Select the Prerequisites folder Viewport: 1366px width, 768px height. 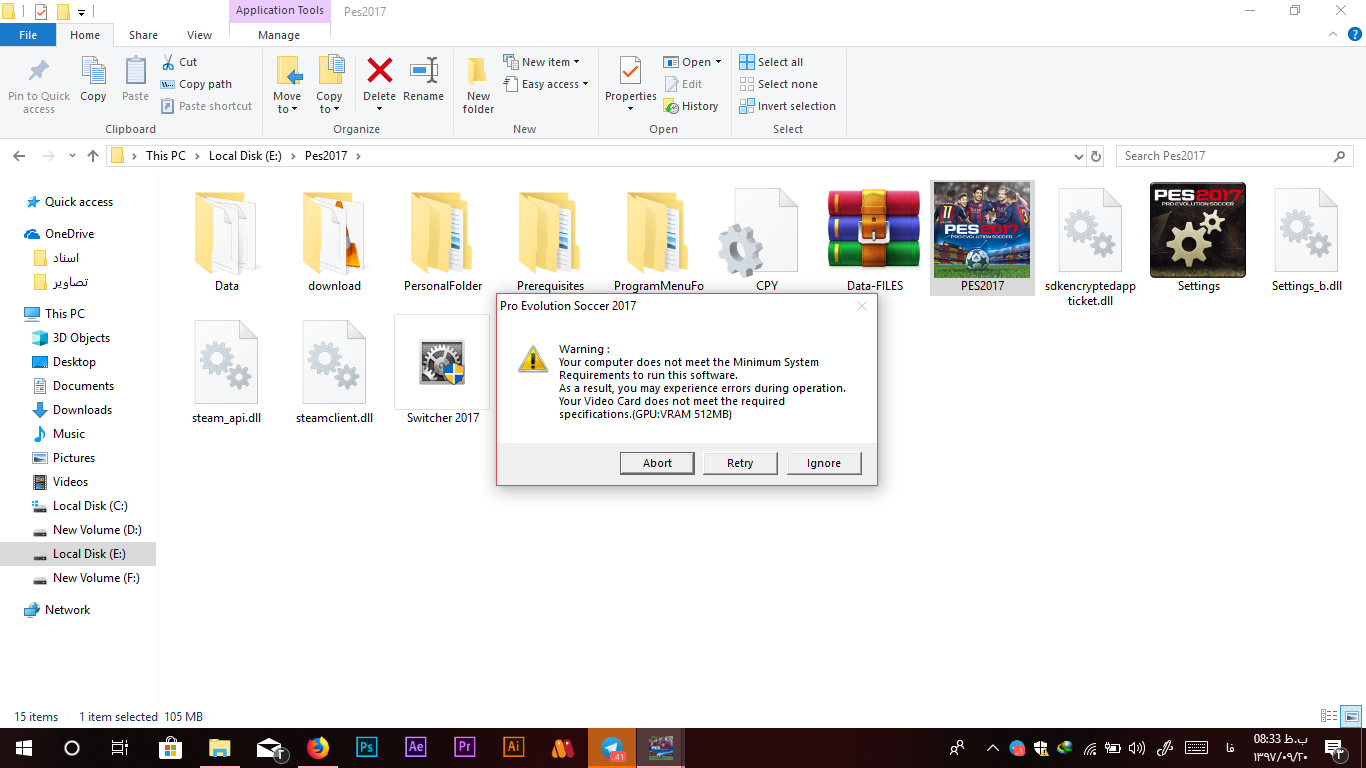pyautogui.click(x=550, y=240)
